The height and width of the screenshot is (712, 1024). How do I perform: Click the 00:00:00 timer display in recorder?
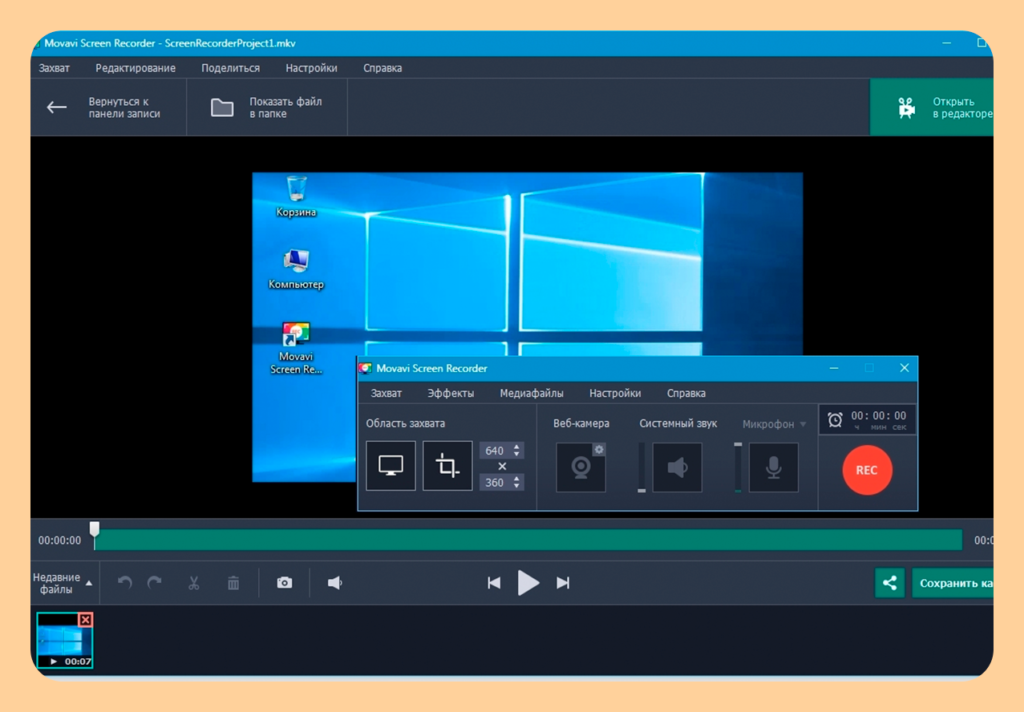click(878, 416)
